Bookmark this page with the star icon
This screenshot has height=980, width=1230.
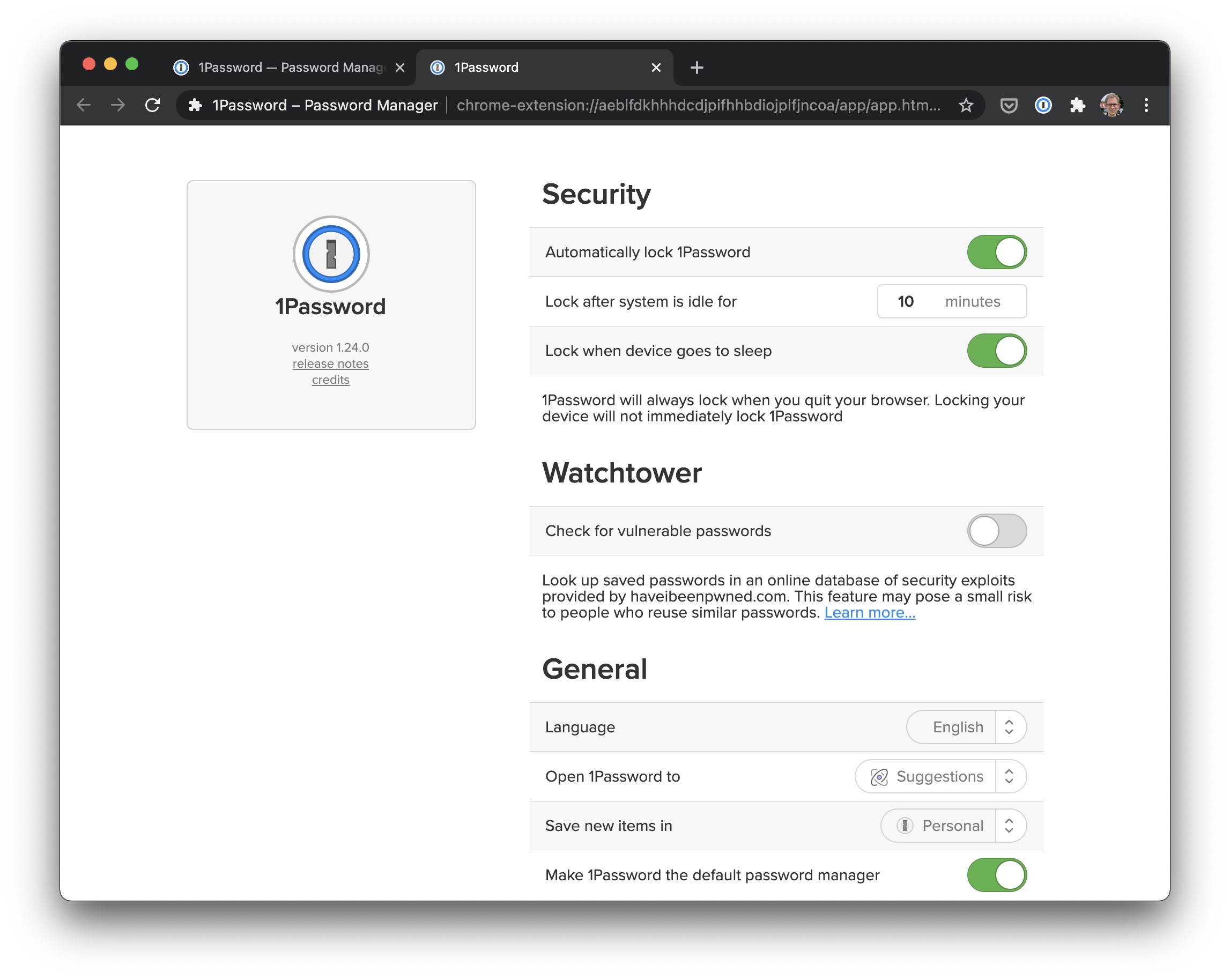[x=965, y=105]
